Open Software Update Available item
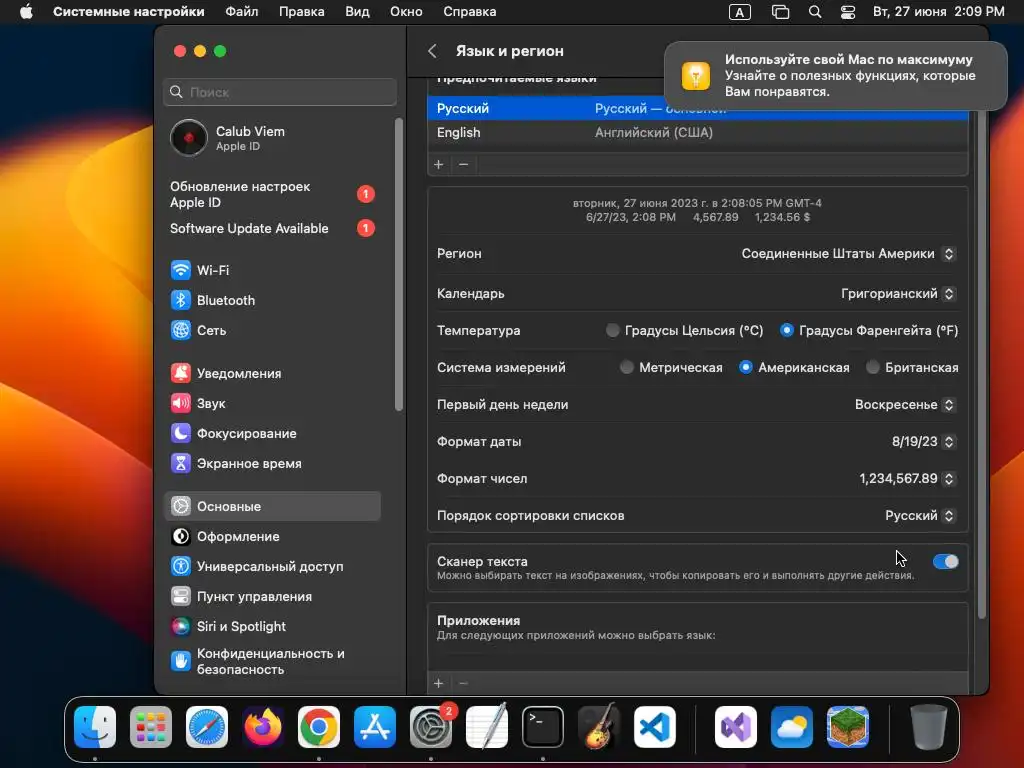 tap(272, 229)
